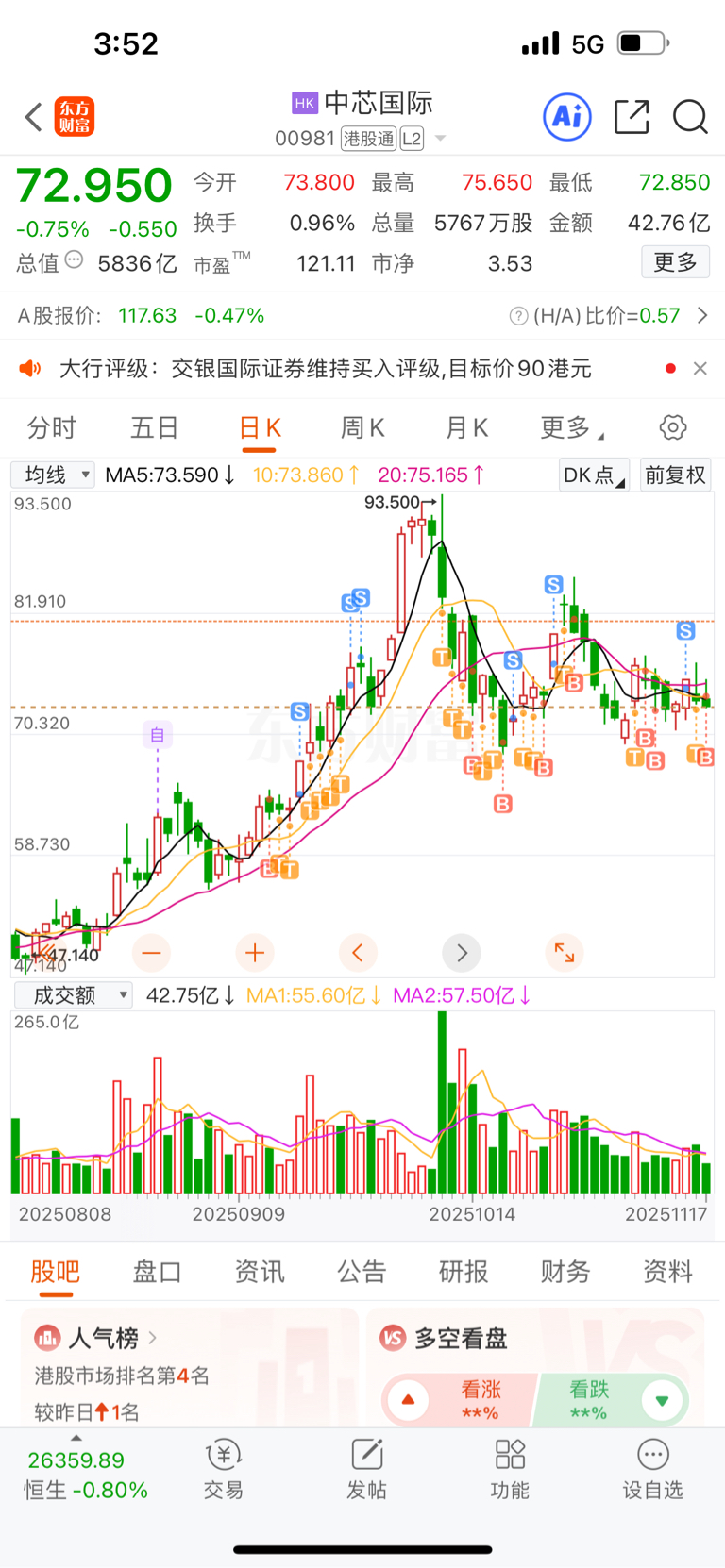Switch to 月K chart tab
The height and width of the screenshot is (1568, 725).
[466, 428]
